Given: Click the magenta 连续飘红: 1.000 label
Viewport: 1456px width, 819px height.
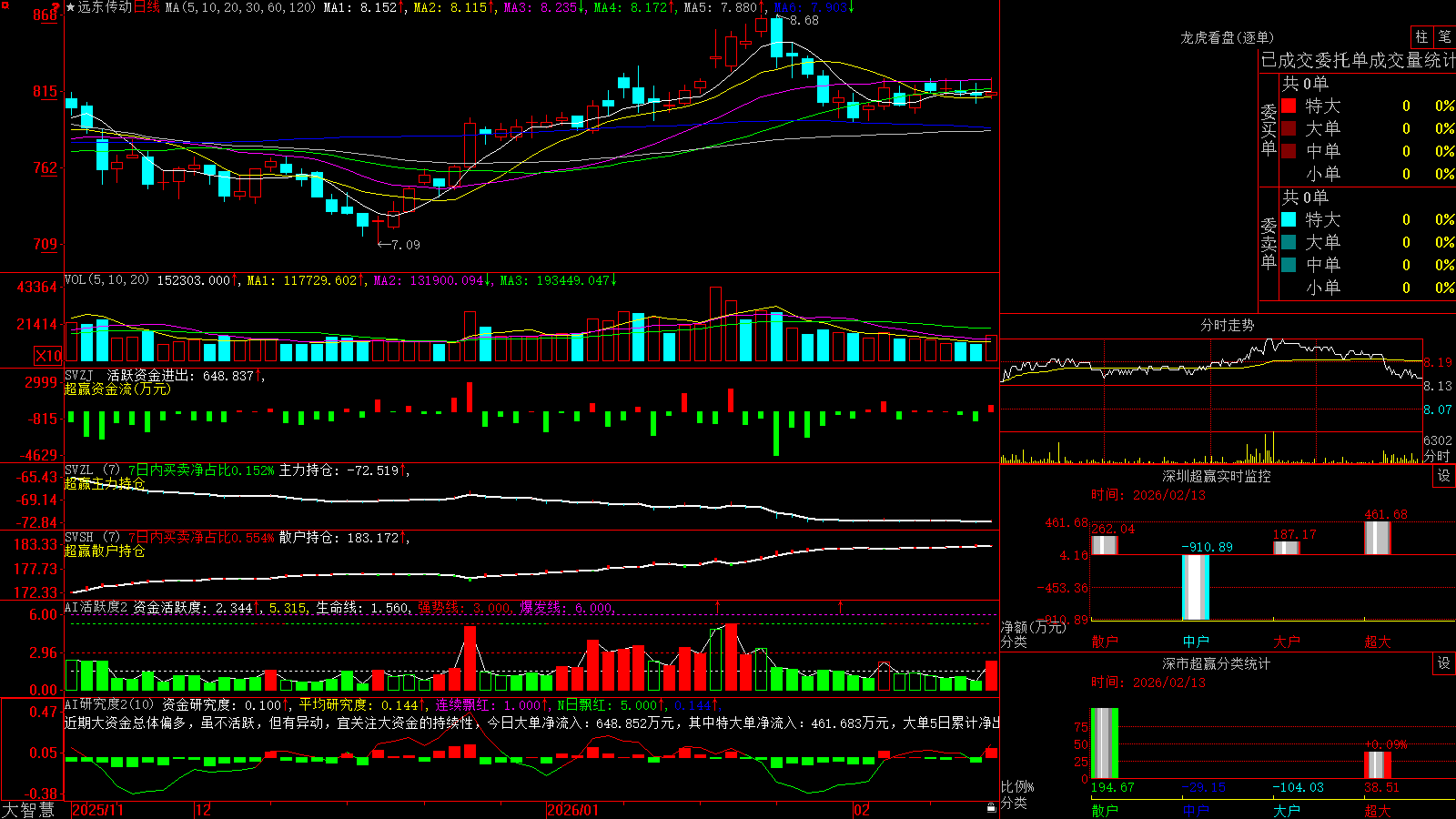Looking at the screenshot, I should click(491, 704).
